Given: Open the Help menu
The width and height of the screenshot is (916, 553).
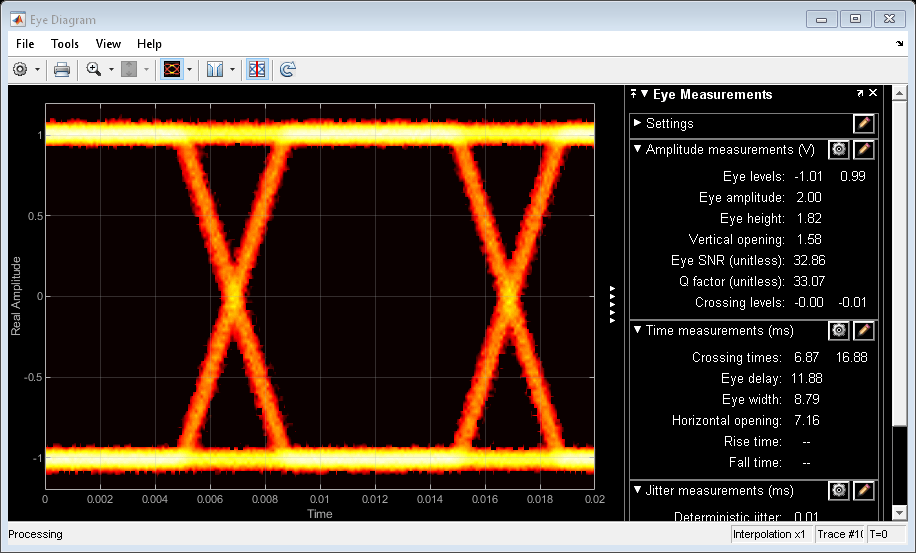Looking at the screenshot, I should (149, 44).
